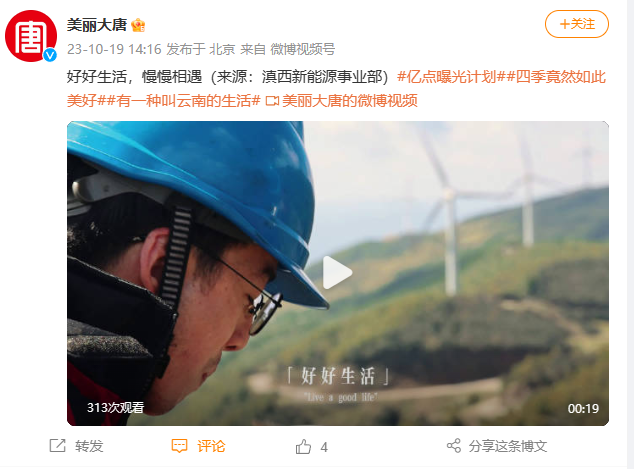Click the gold crown membership badge
Image resolution: width=634 pixels, height=469 pixels.
[138, 25]
